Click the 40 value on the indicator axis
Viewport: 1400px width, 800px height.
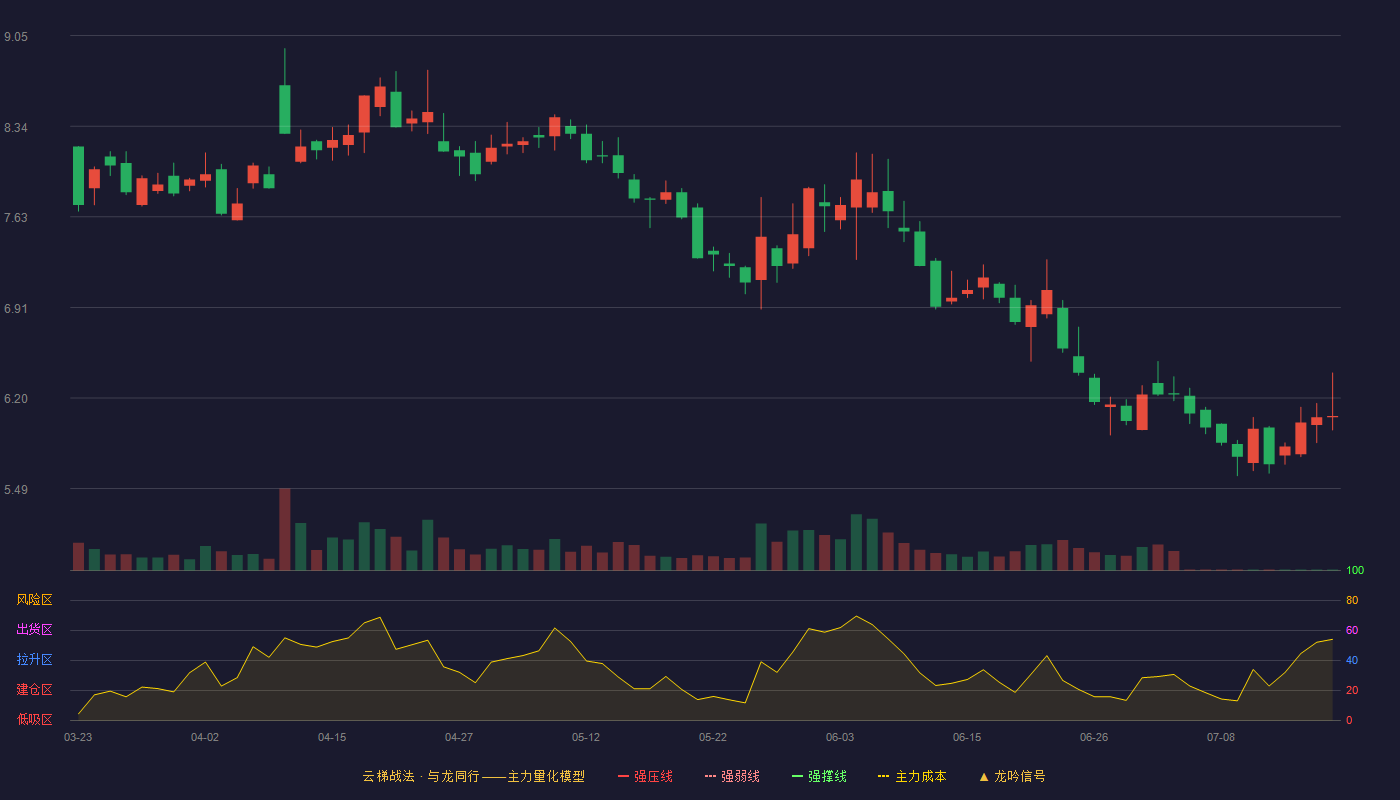(x=1352, y=661)
